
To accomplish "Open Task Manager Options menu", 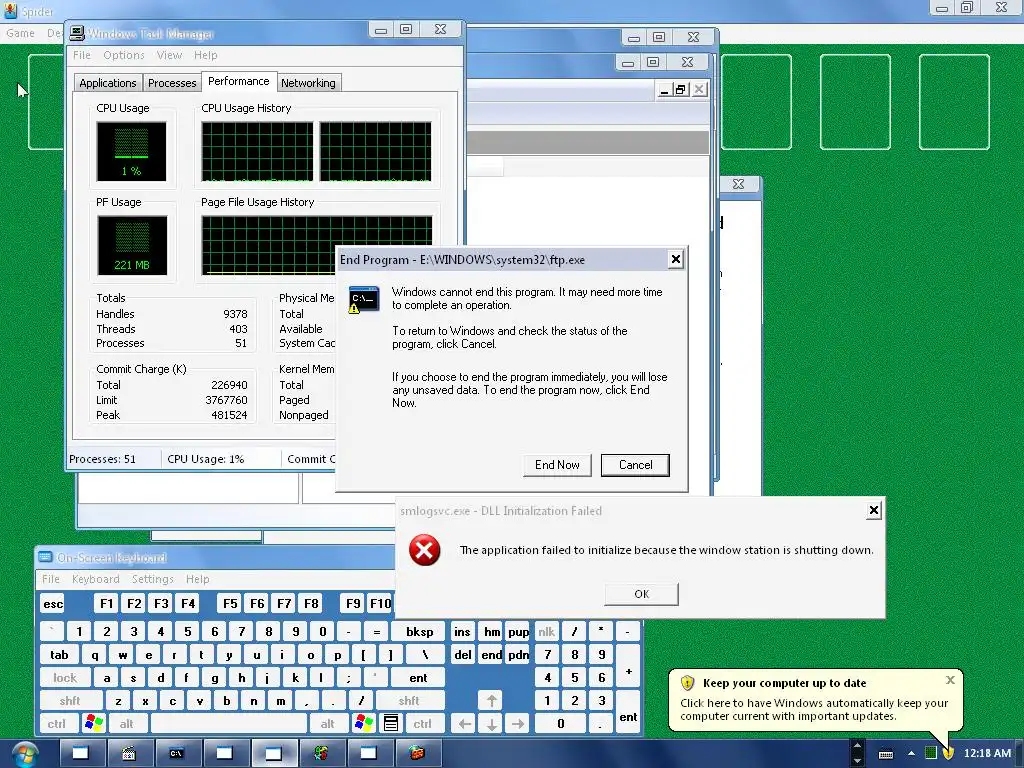I will (123, 55).
